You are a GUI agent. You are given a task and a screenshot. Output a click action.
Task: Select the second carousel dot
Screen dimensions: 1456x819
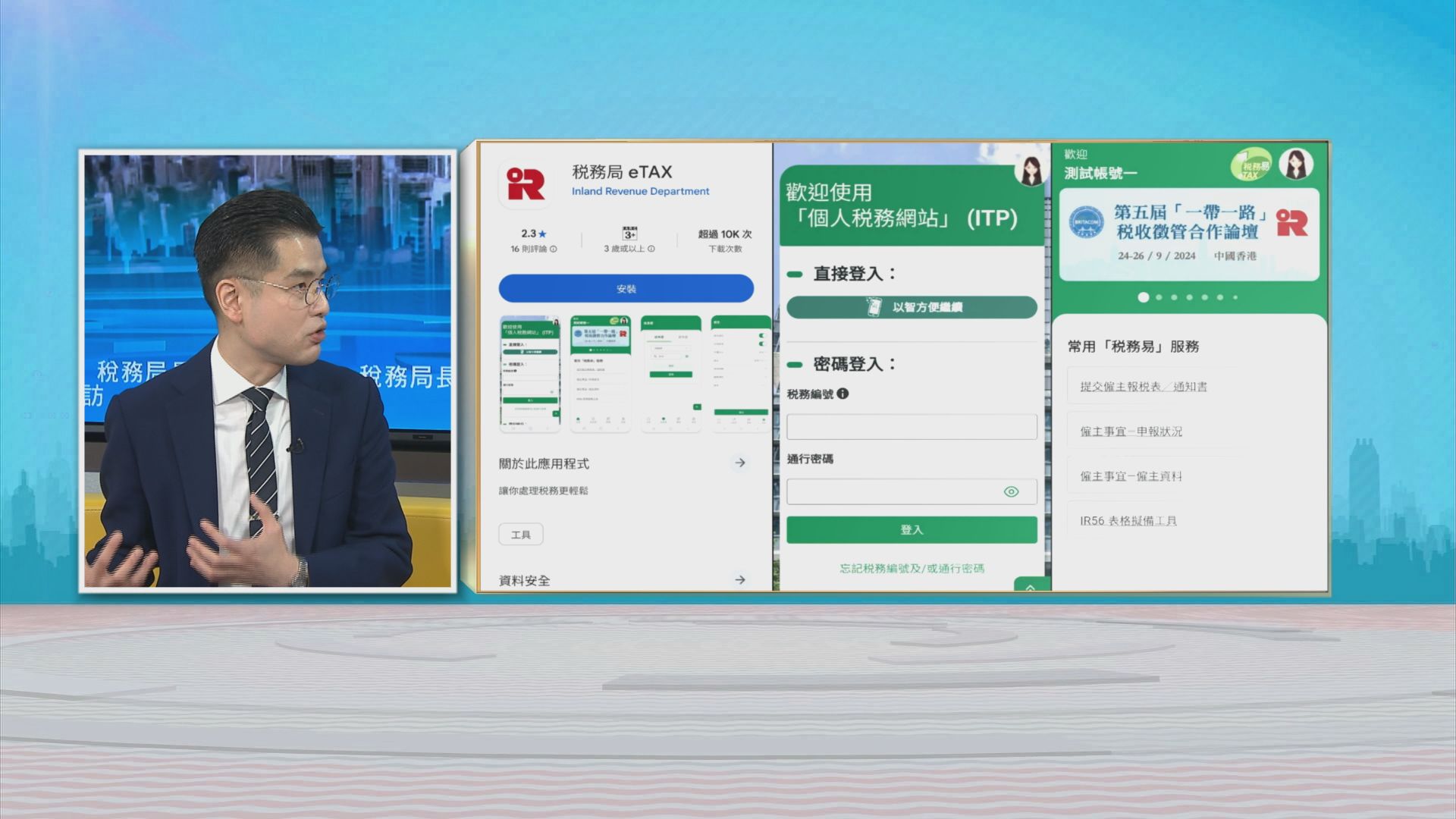coord(1159,297)
